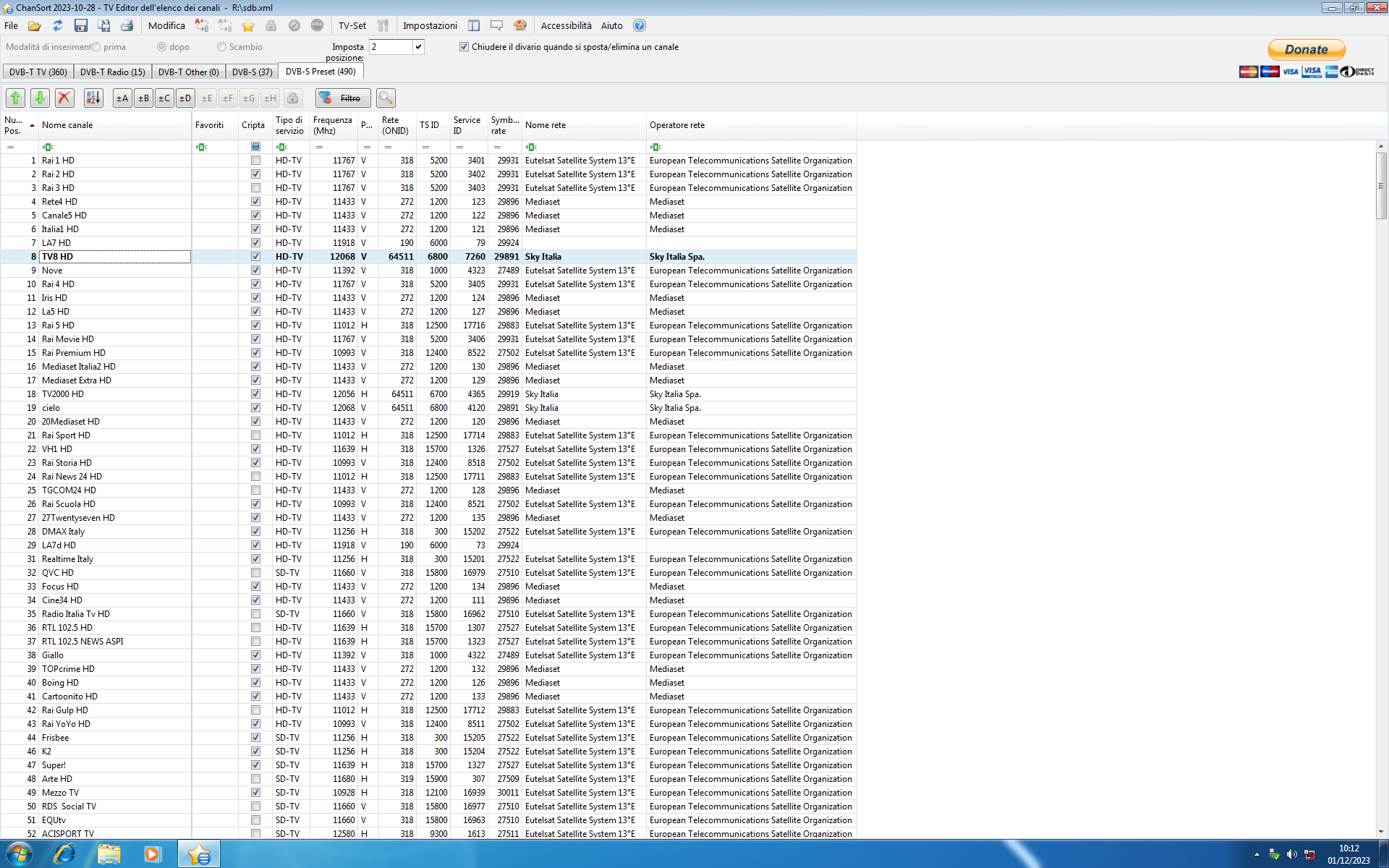Move channel down with green arrow
The height and width of the screenshot is (868, 1389).
tap(41, 98)
